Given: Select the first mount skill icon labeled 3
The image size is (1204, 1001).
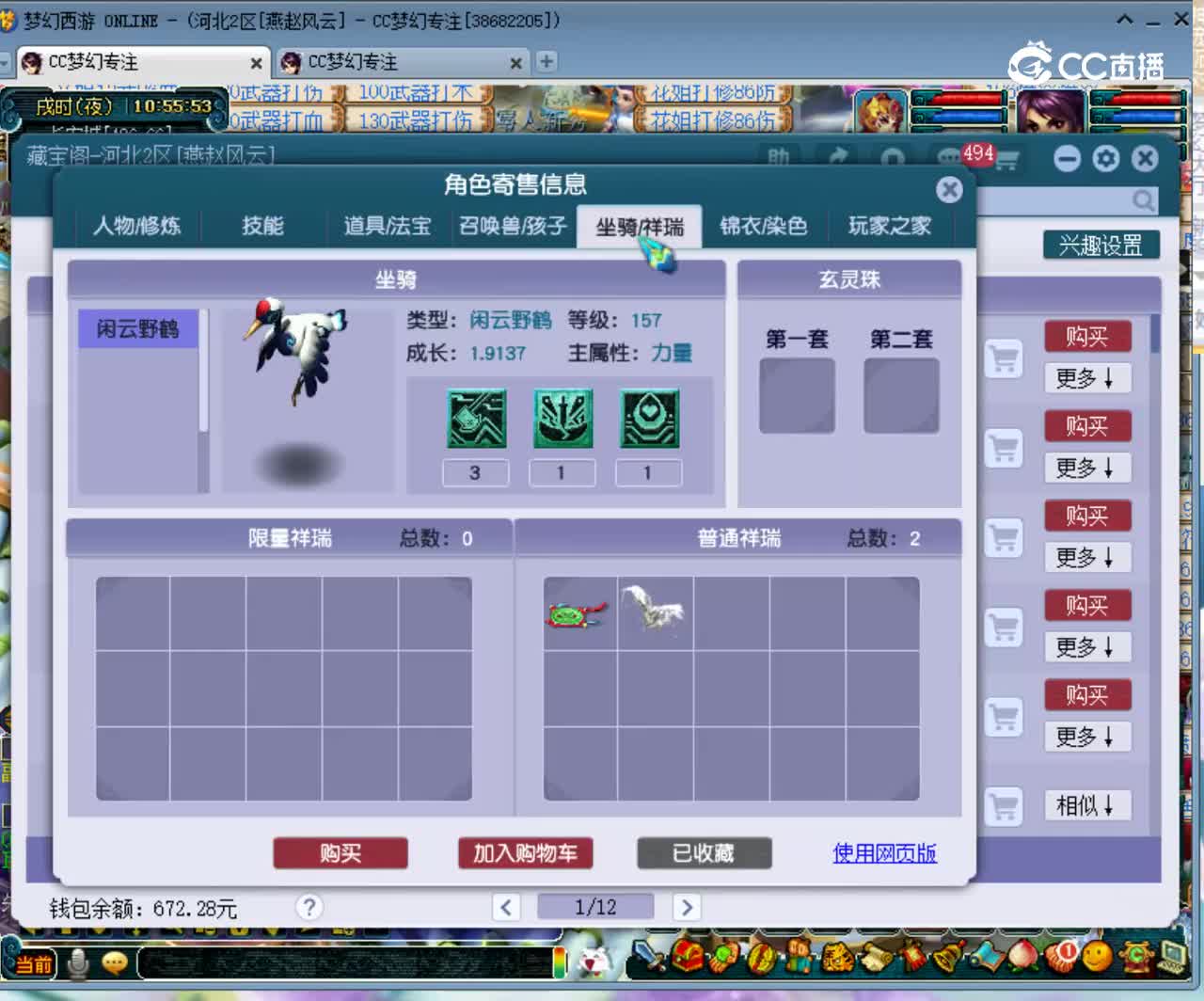Looking at the screenshot, I should (x=476, y=419).
